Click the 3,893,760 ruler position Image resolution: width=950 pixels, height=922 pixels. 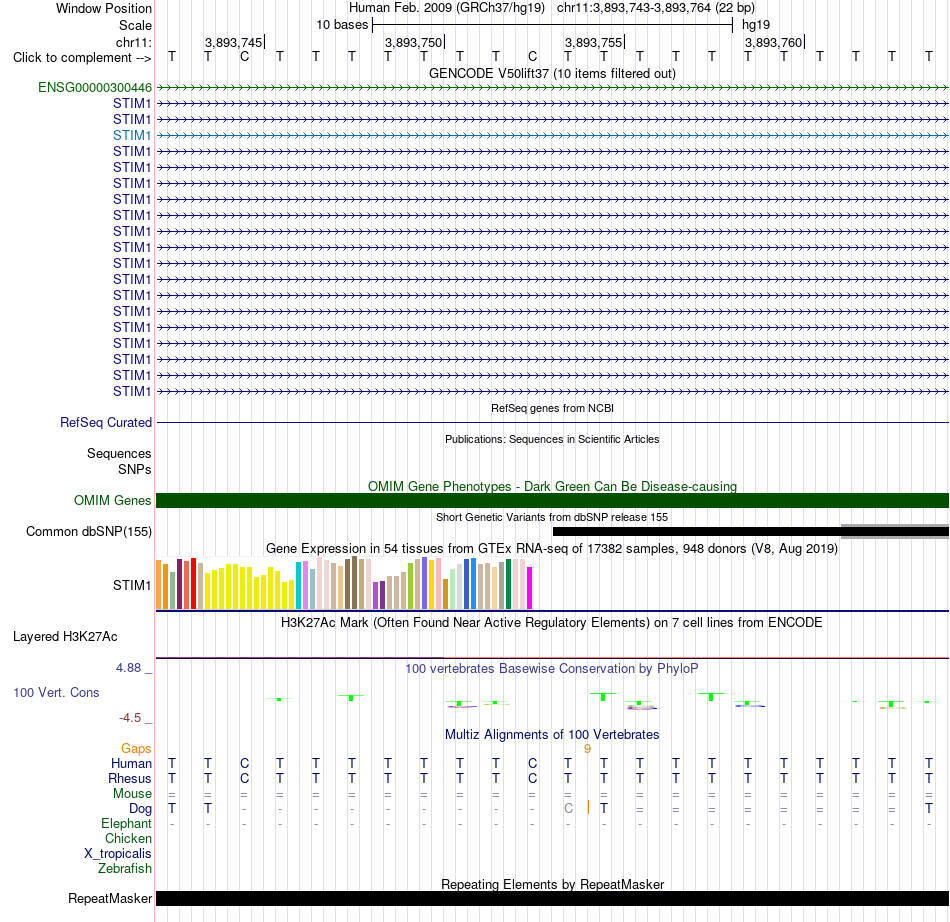774,42
